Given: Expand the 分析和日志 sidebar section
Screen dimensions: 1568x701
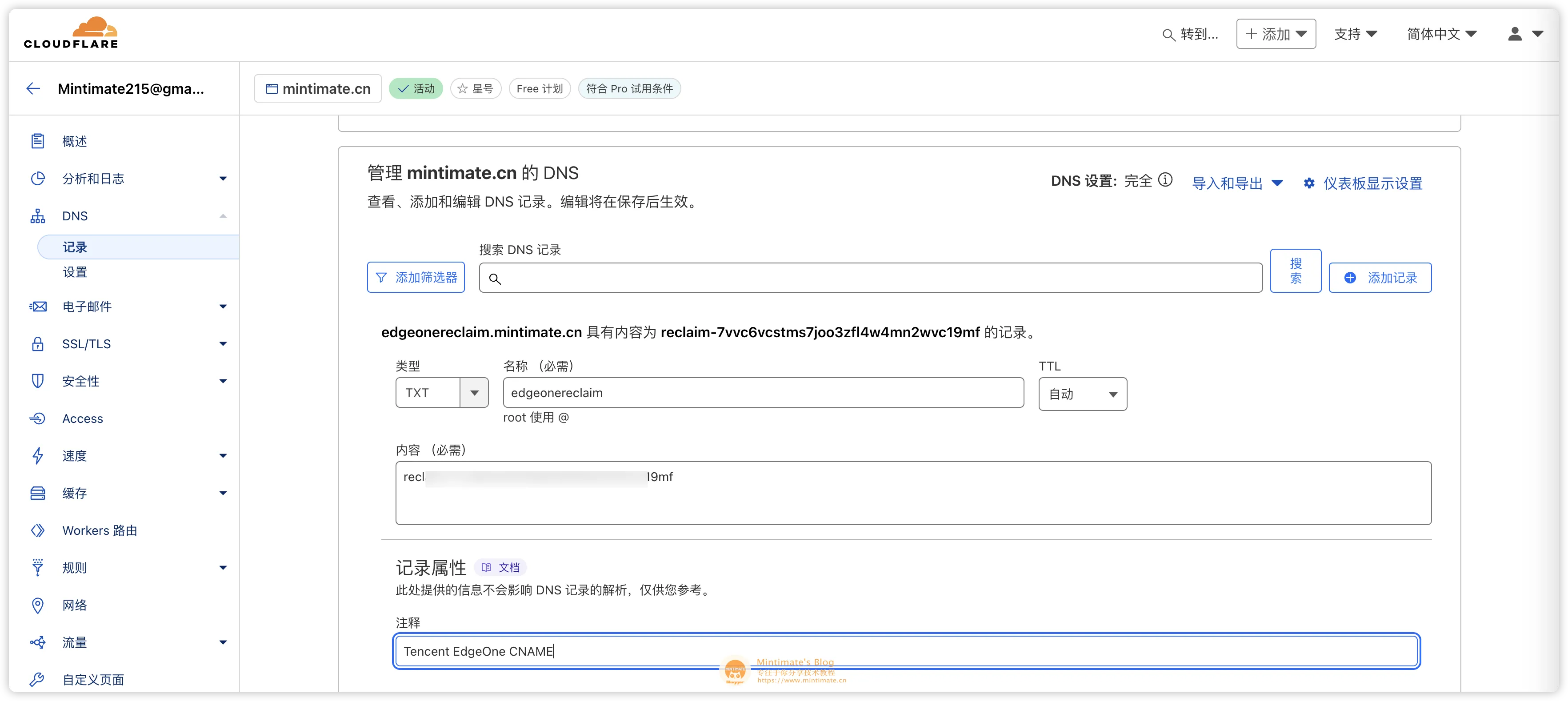Looking at the screenshot, I should coord(223,179).
